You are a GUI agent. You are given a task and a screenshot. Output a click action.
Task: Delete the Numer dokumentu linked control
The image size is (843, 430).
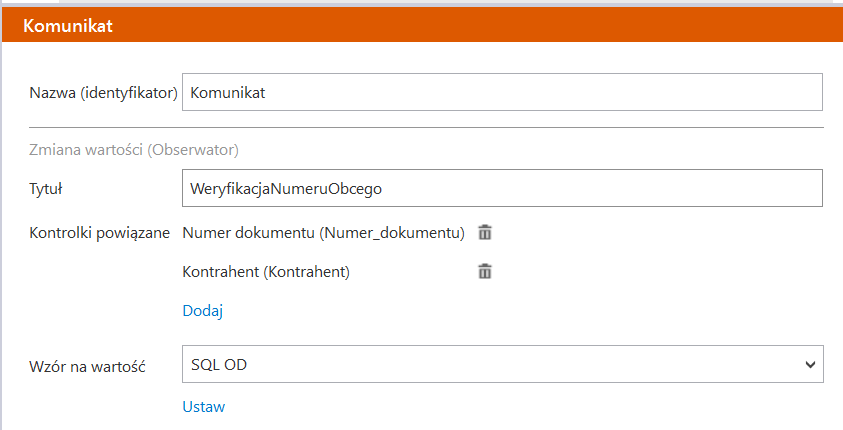(x=485, y=233)
